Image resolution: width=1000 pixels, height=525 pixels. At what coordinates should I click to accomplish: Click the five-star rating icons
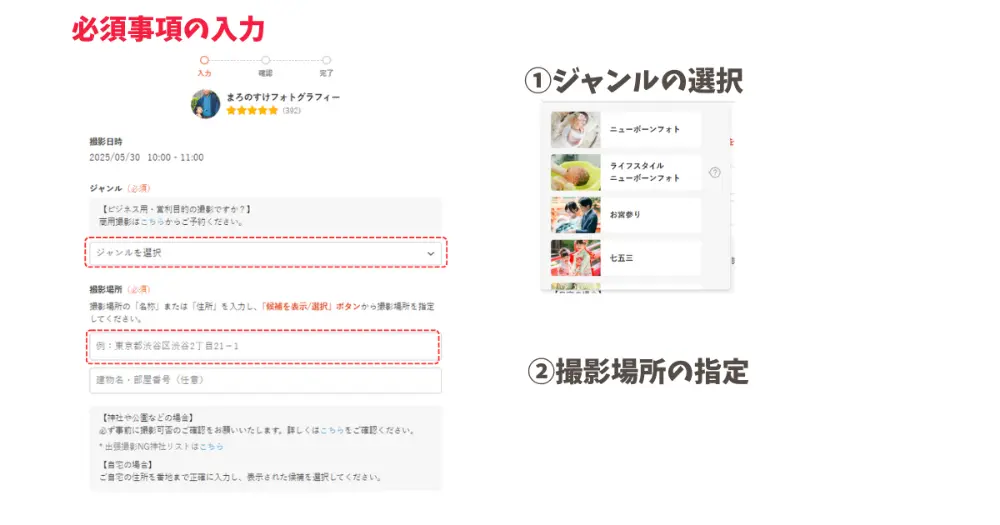[x=252, y=110]
